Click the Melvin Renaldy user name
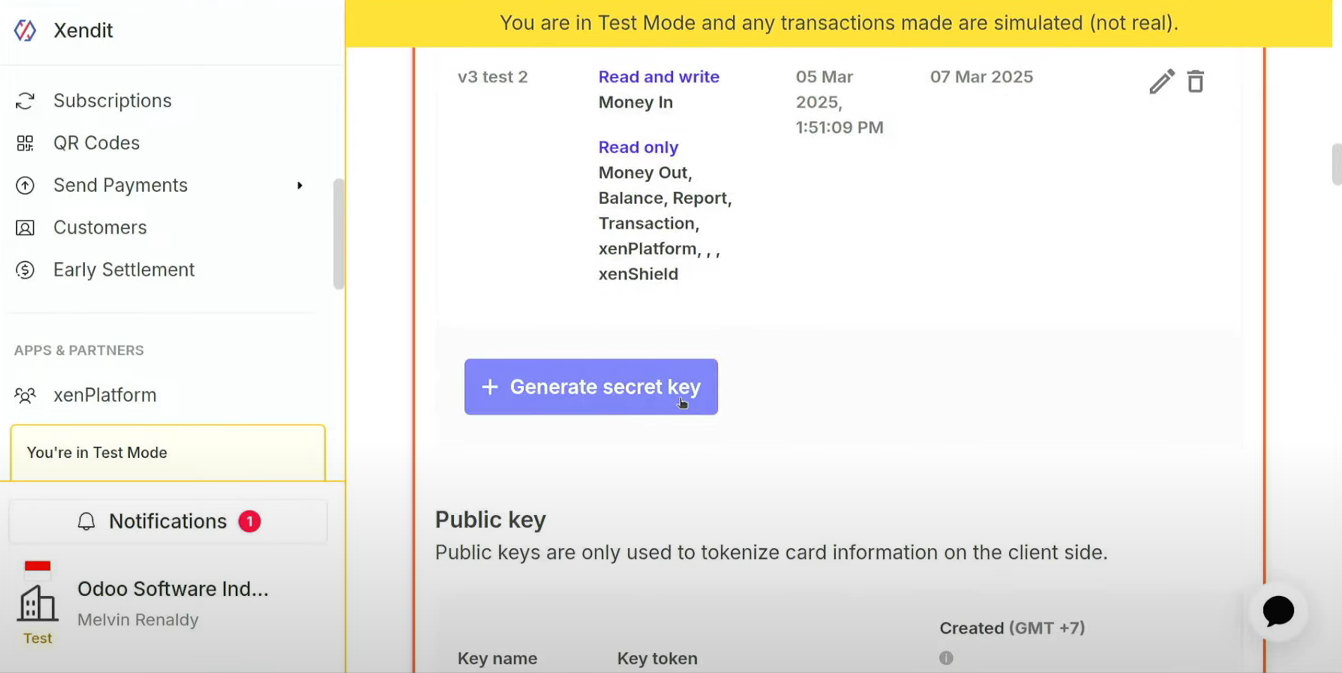Image resolution: width=1342 pixels, height=673 pixels. [138, 620]
